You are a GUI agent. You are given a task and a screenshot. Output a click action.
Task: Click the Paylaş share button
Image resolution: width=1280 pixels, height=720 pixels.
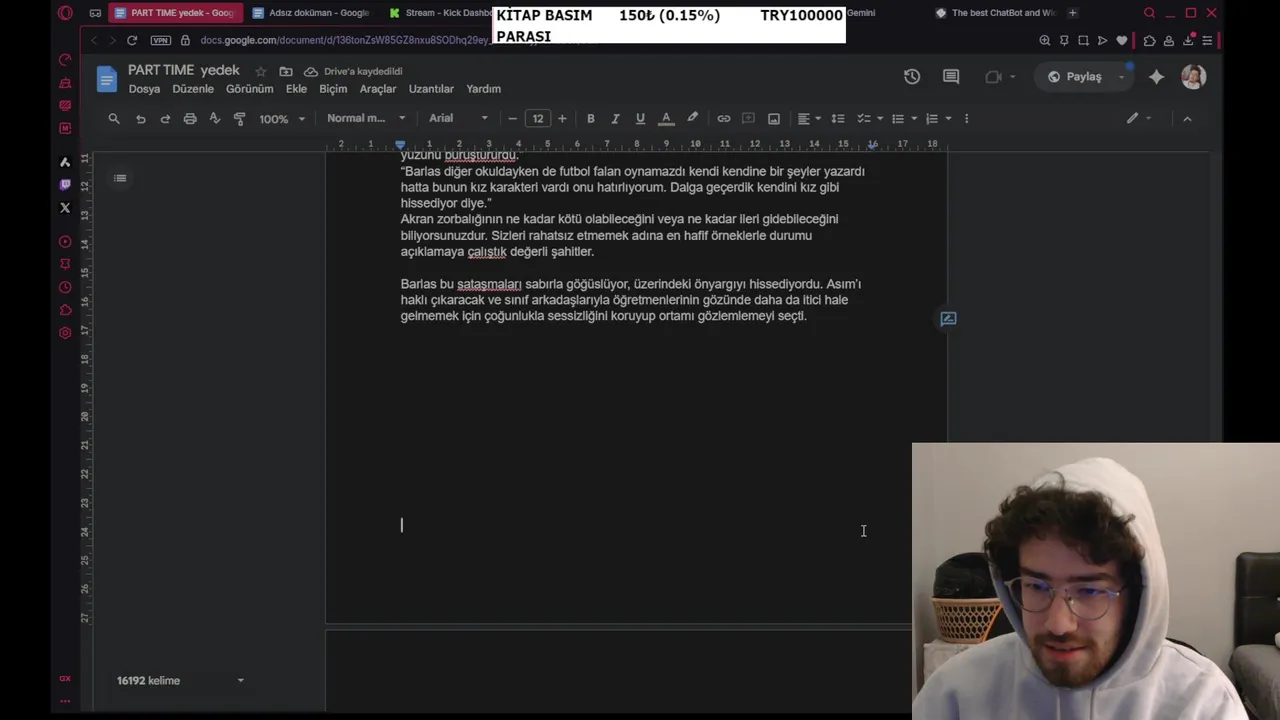[x=1075, y=76]
